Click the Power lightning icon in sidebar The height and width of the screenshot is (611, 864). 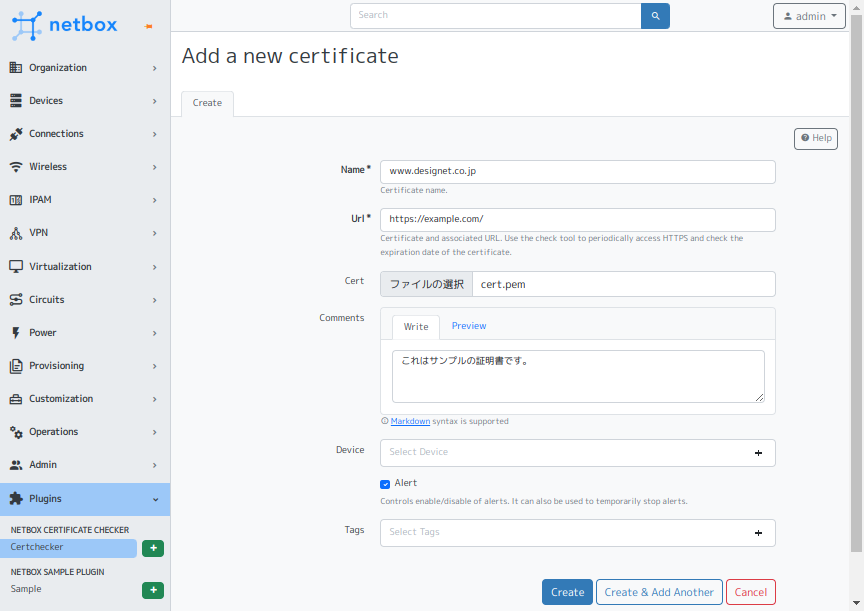16,333
